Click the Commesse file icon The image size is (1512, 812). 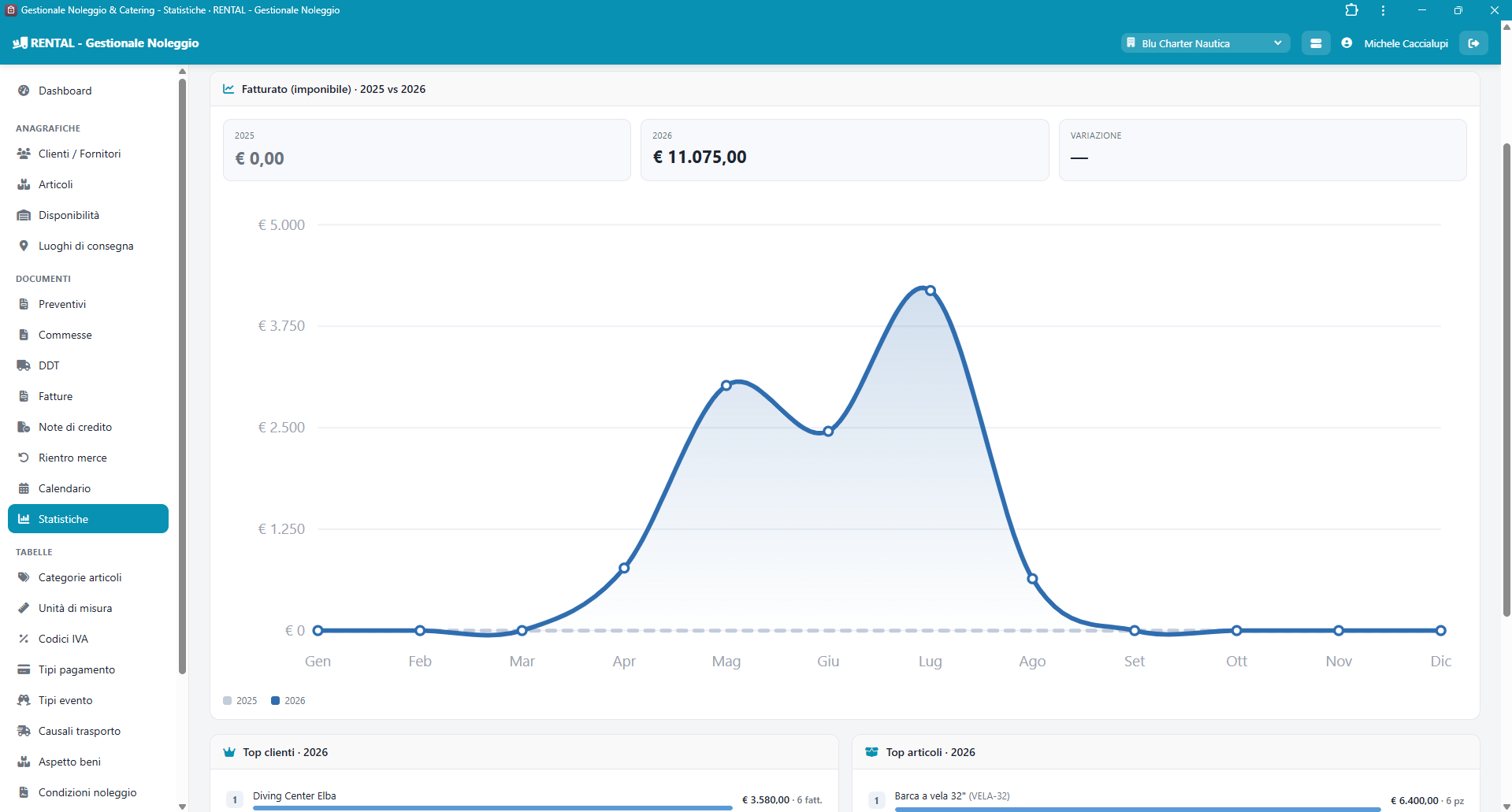click(x=24, y=335)
